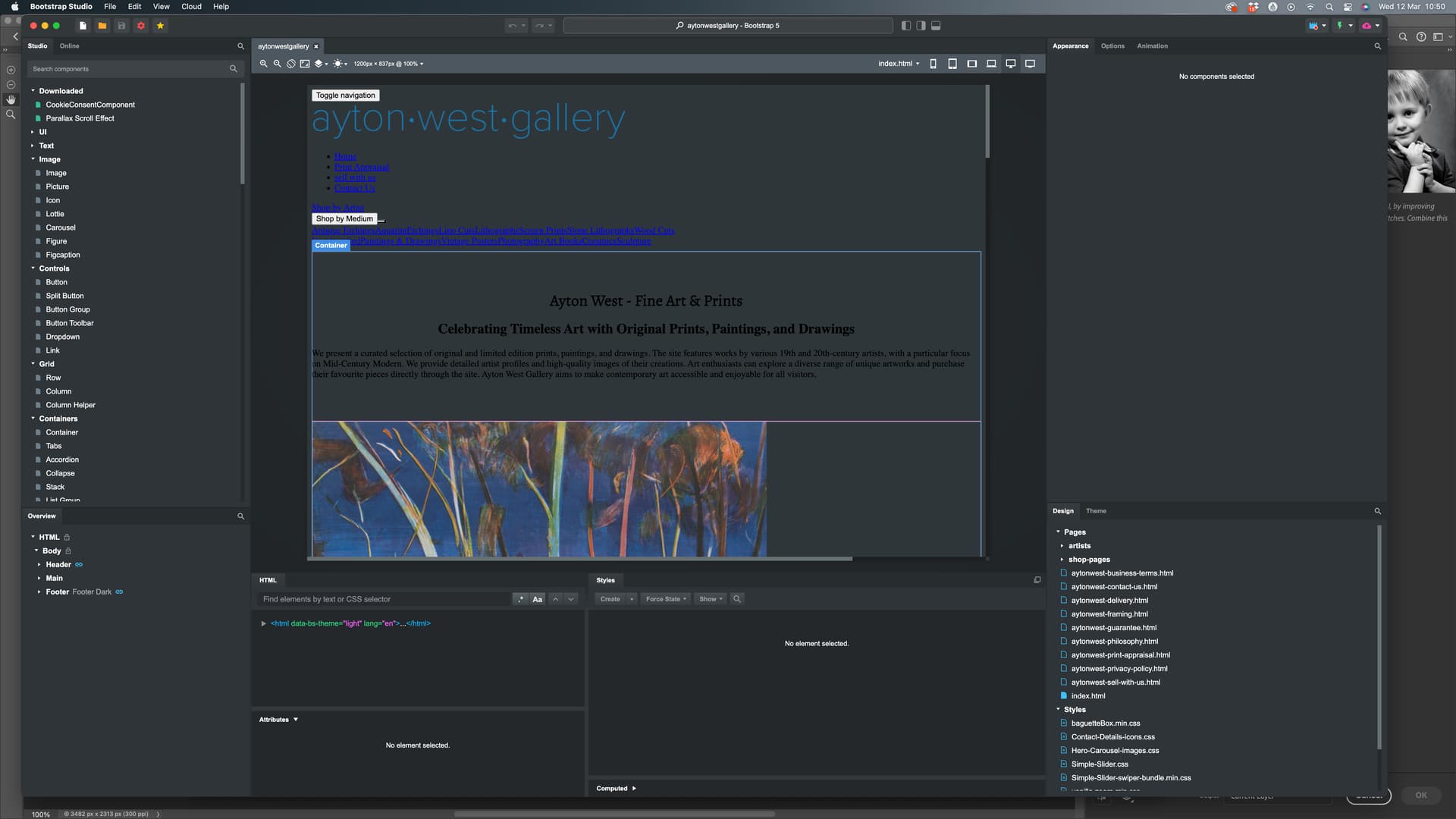The width and height of the screenshot is (1456, 819).
Task: Click the Undo button
Action: click(x=513, y=26)
